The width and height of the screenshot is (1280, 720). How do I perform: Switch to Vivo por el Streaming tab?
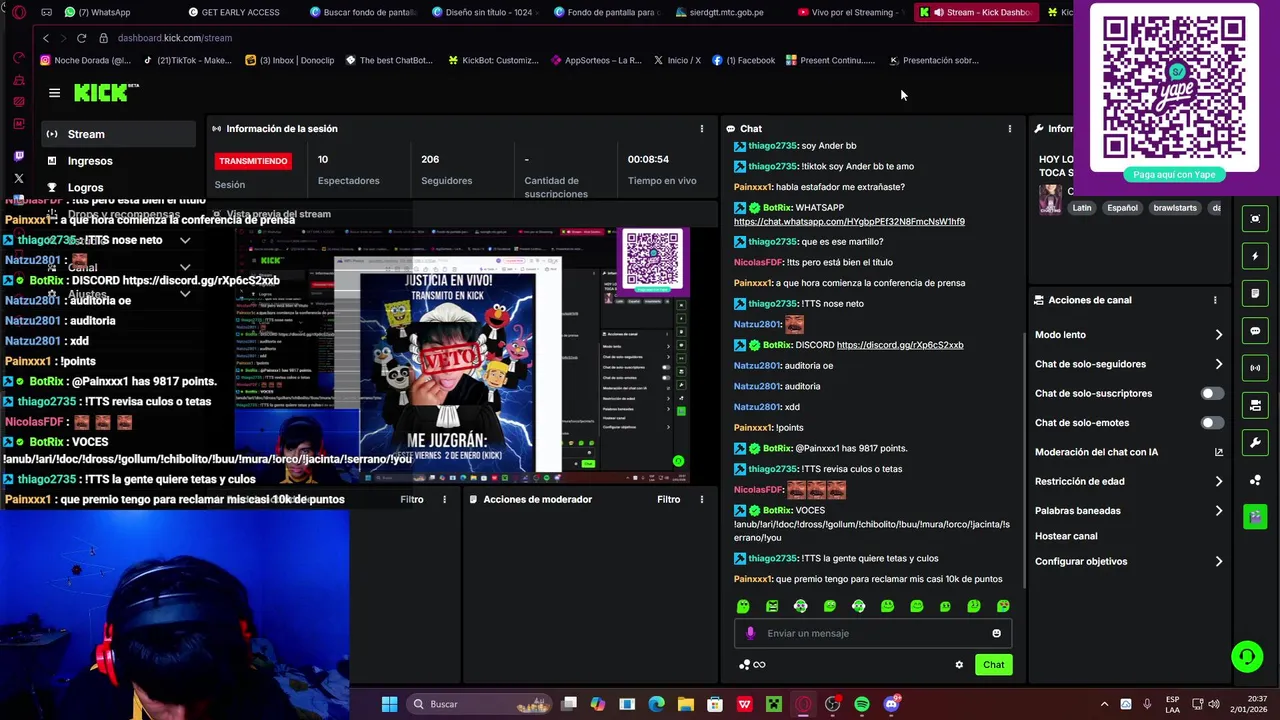coord(850,12)
